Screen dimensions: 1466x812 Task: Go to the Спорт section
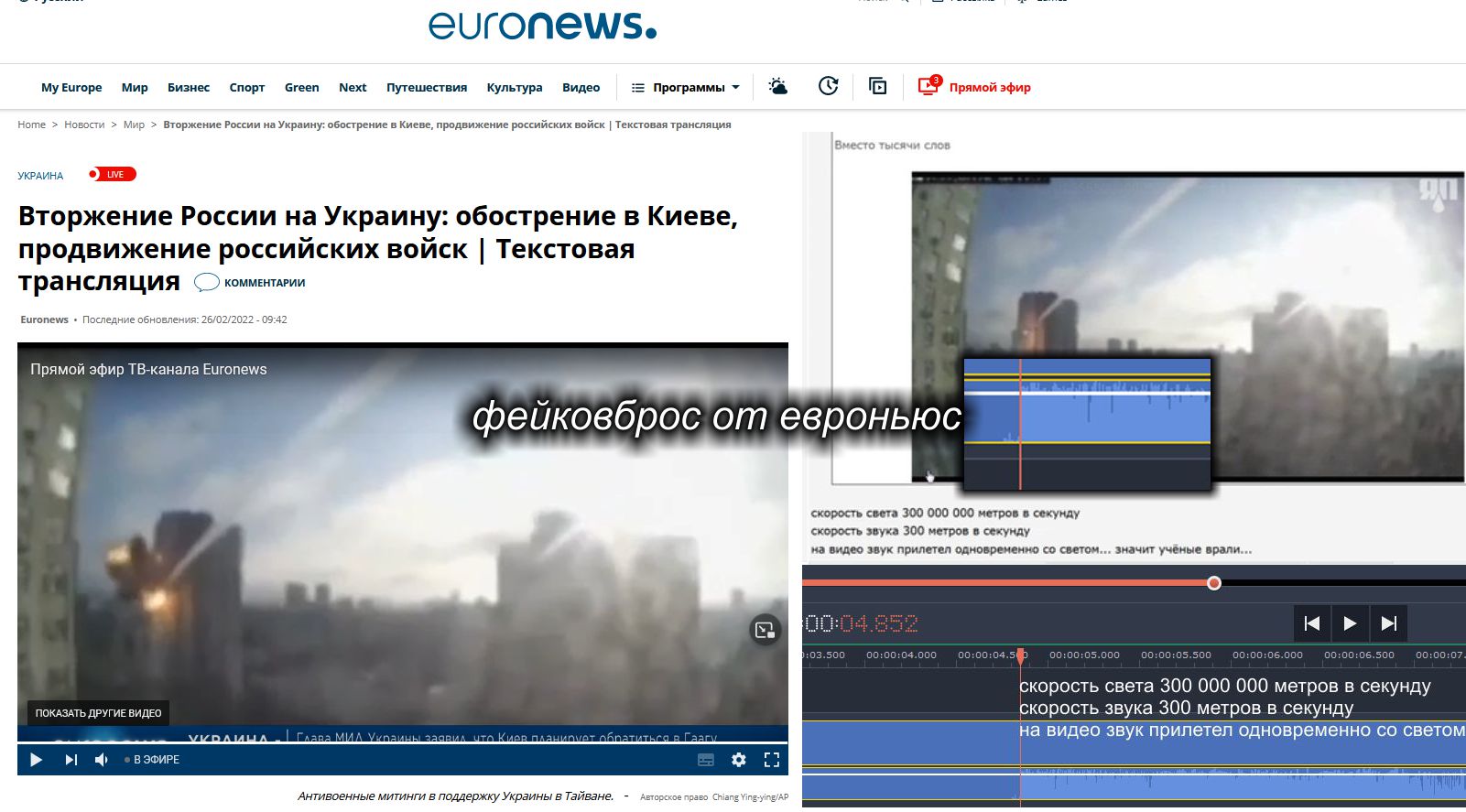[x=247, y=88]
